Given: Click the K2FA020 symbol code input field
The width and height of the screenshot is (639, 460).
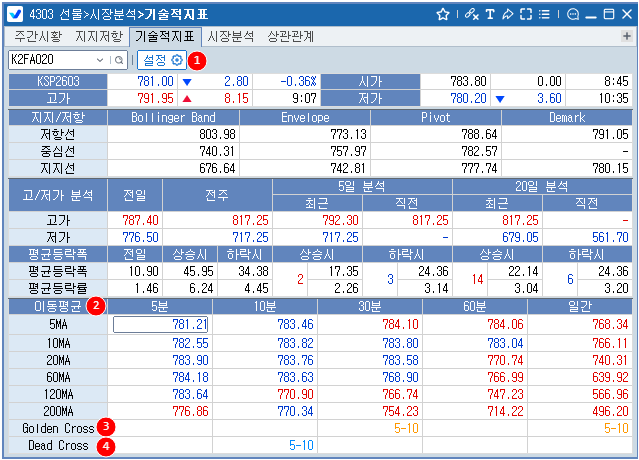Looking at the screenshot, I should 50,60.
